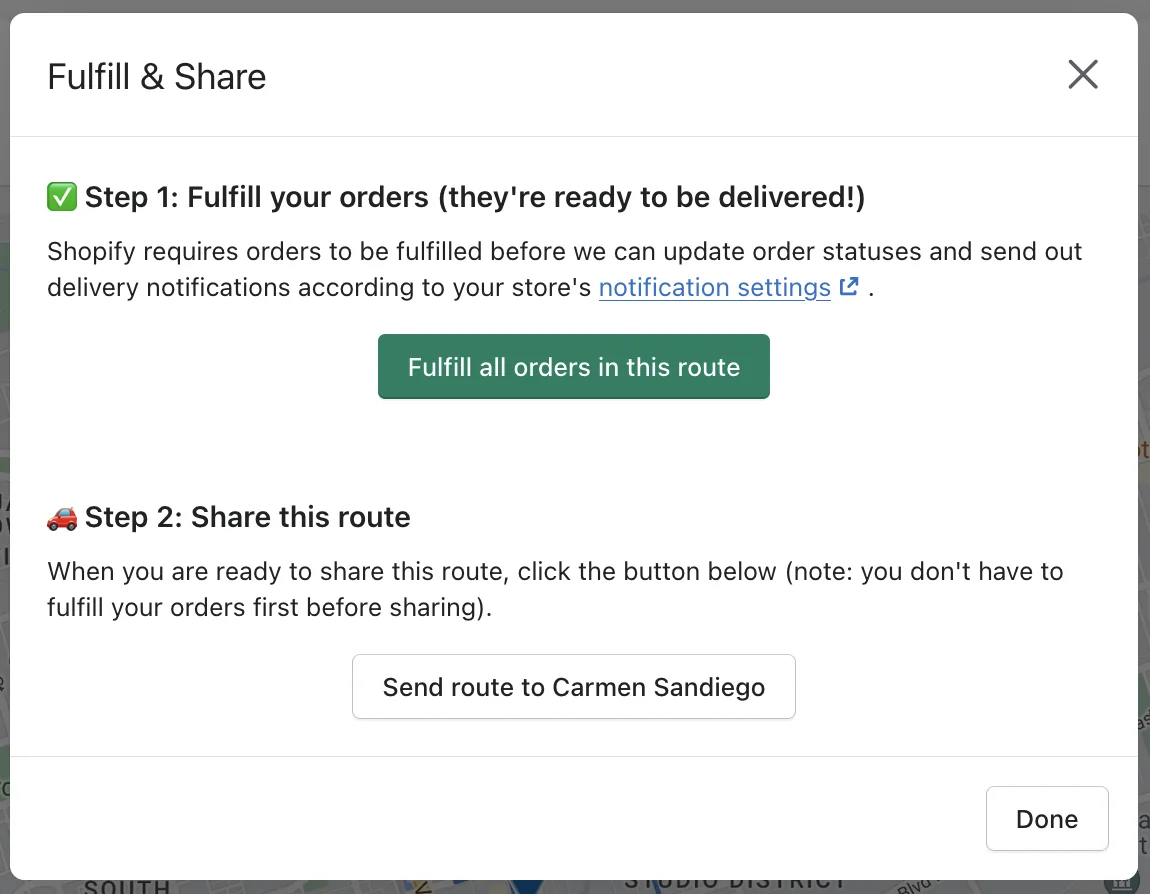Click the Step 2: Share this route heading

tap(247, 517)
